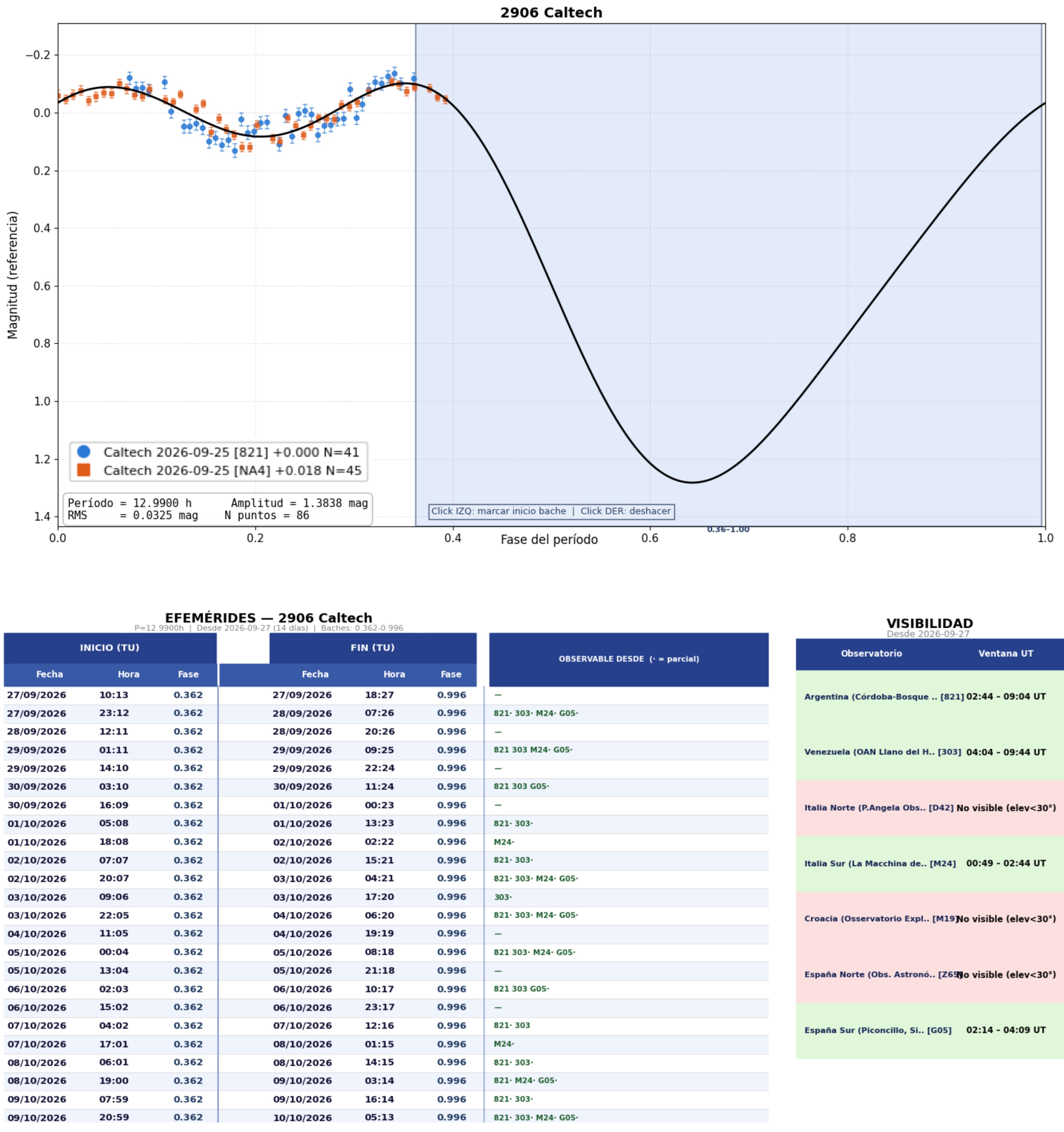Click the 'FIN (TU)' table header
Viewport: 1064px width, 1132px height.
[x=373, y=648]
